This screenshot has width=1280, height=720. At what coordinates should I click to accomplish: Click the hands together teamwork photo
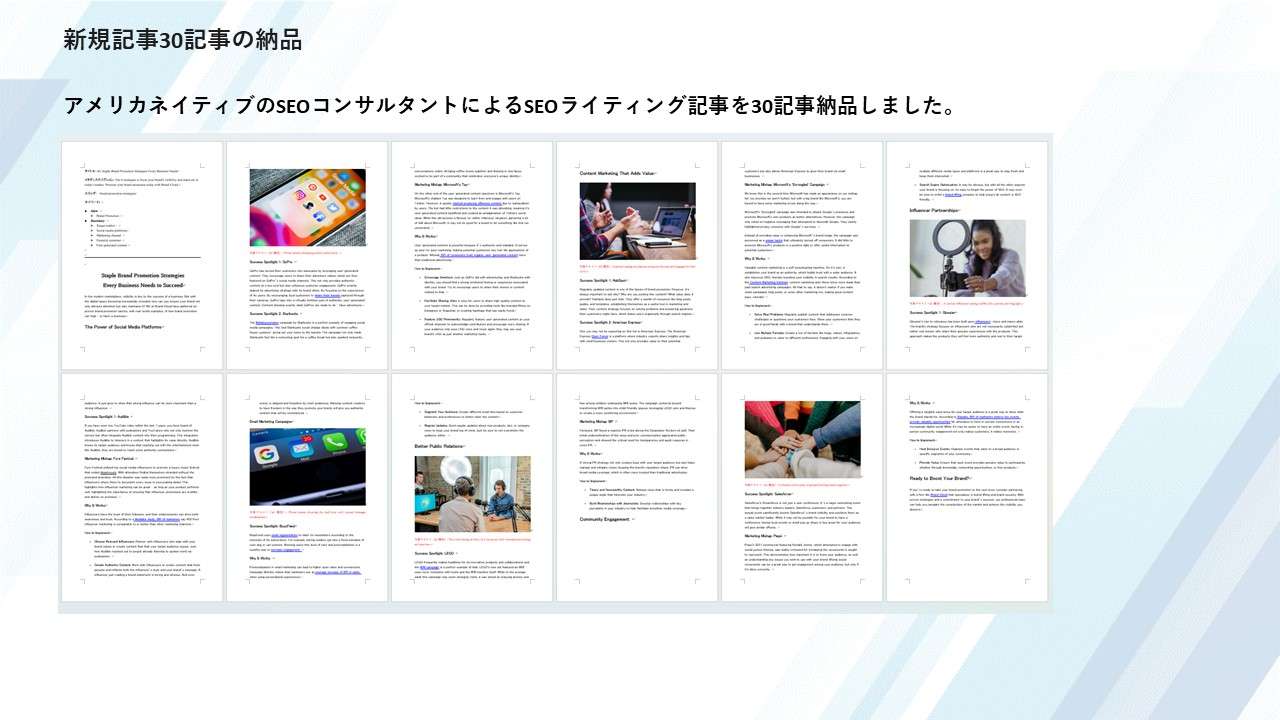(x=803, y=441)
